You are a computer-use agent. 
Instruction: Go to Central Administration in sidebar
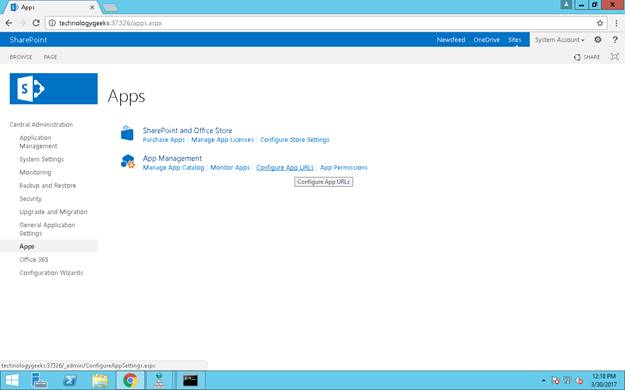click(41, 124)
